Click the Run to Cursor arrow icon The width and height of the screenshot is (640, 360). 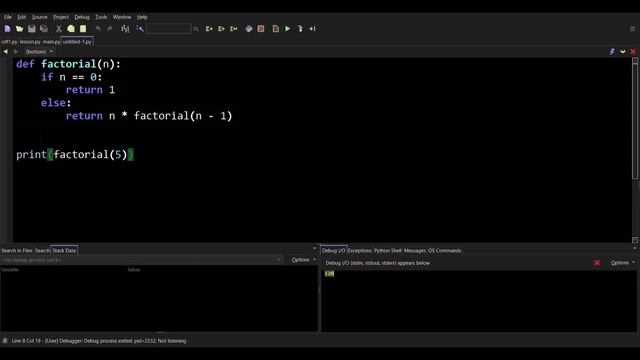(x=312, y=29)
